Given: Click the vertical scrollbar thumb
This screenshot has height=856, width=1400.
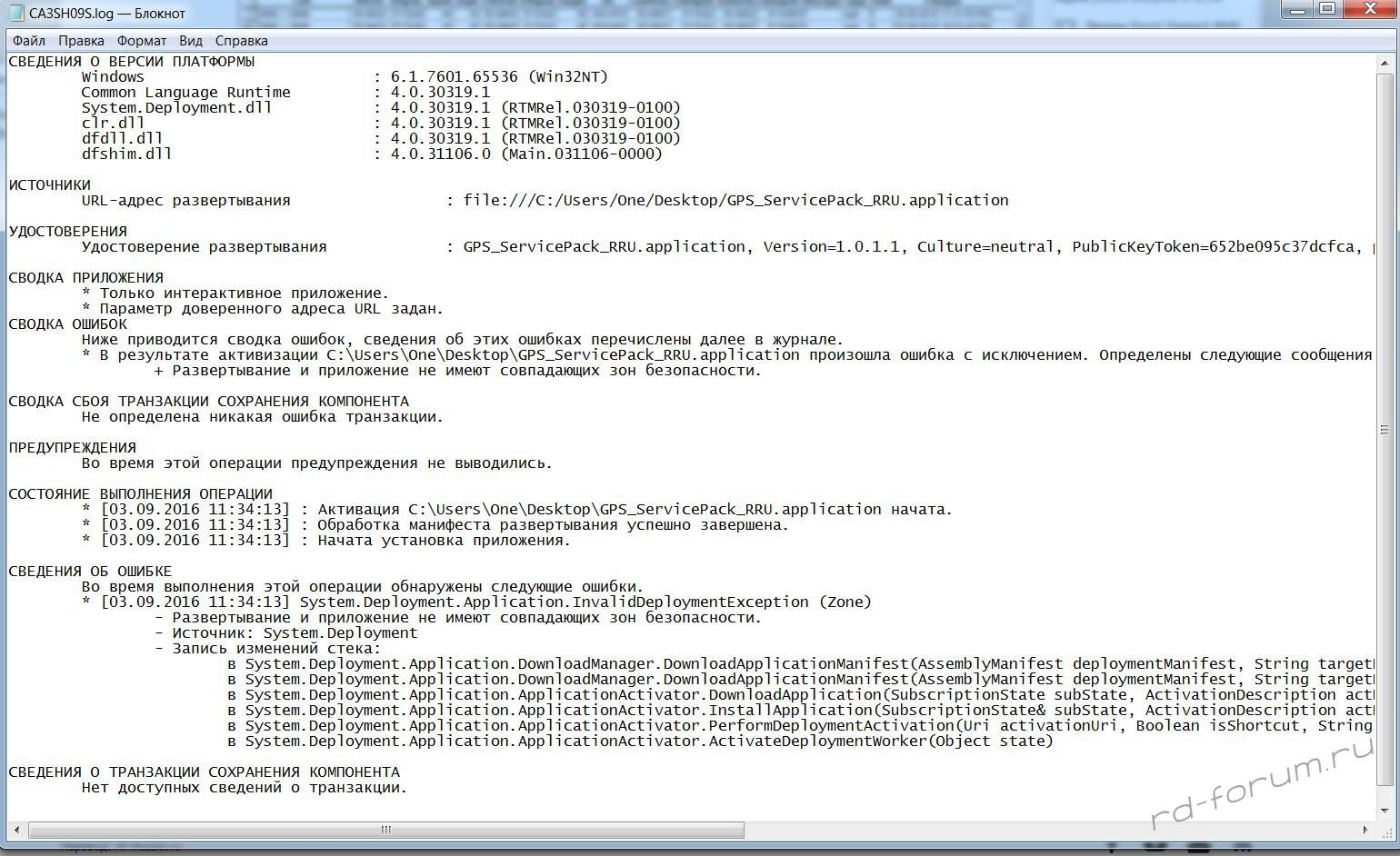Looking at the screenshot, I should [x=1384, y=427].
